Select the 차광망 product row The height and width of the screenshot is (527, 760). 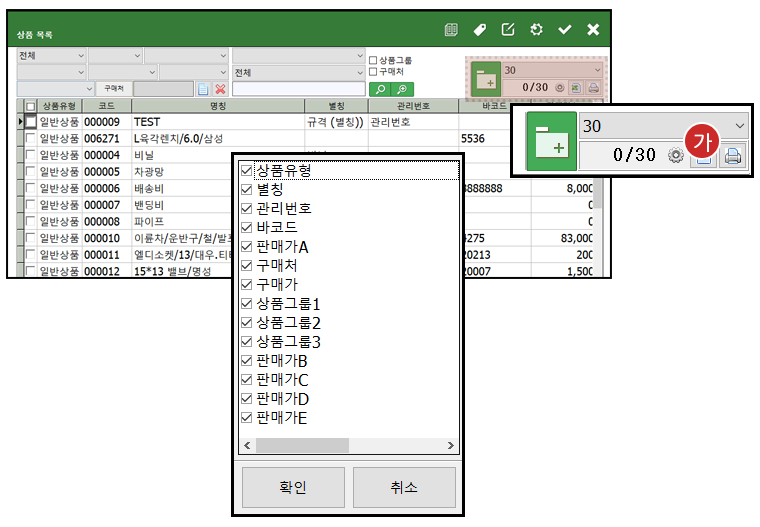click(x=149, y=172)
